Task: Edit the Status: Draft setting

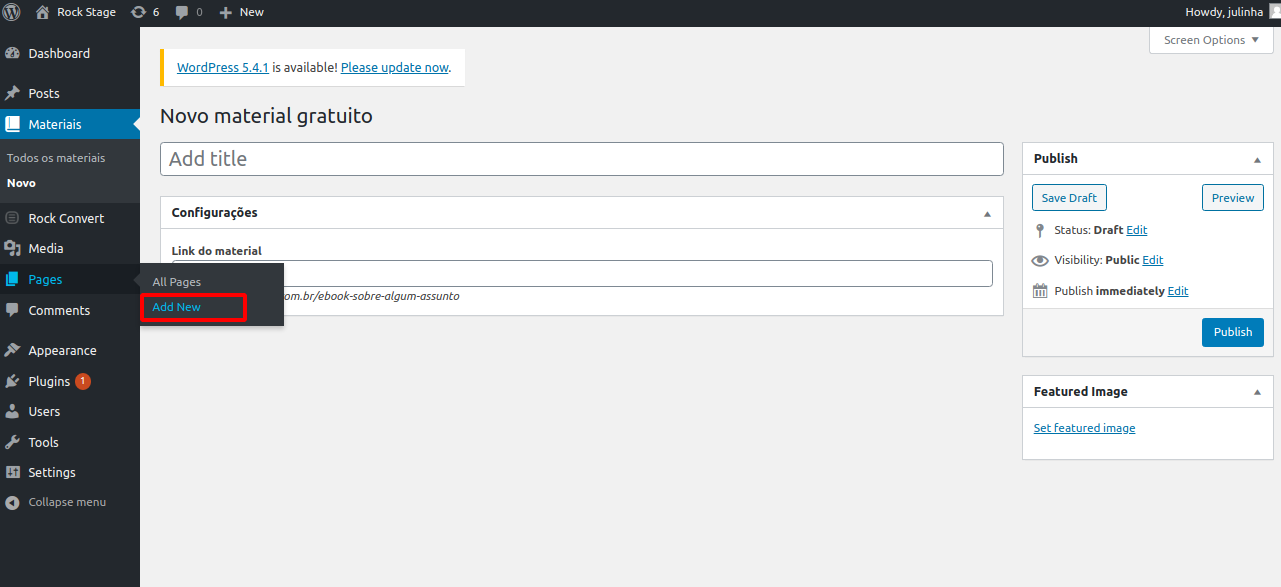Action: click(1137, 230)
